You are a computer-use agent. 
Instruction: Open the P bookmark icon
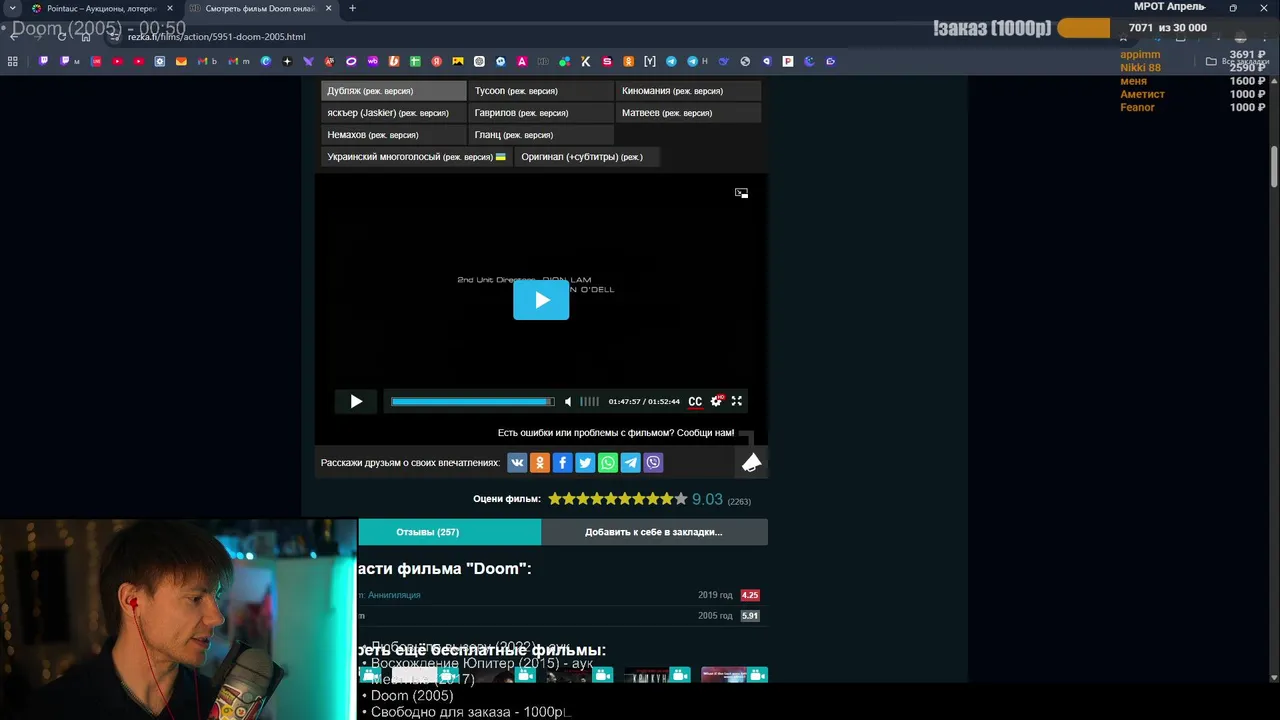tap(788, 61)
